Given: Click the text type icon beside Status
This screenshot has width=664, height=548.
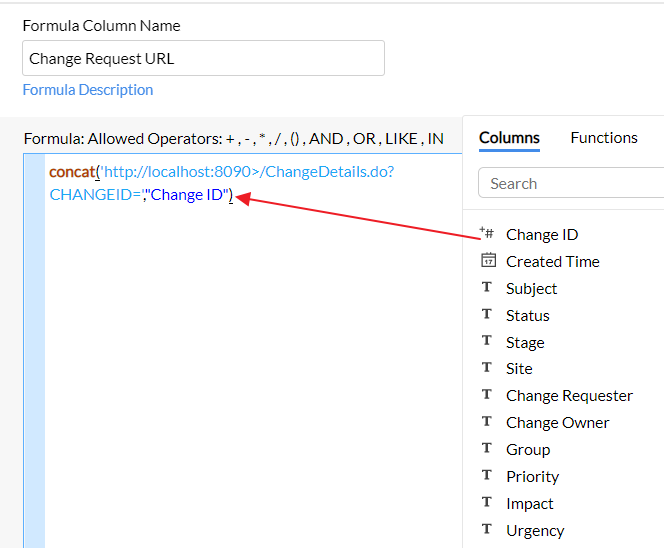Looking at the screenshot, I should click(487, 315).
